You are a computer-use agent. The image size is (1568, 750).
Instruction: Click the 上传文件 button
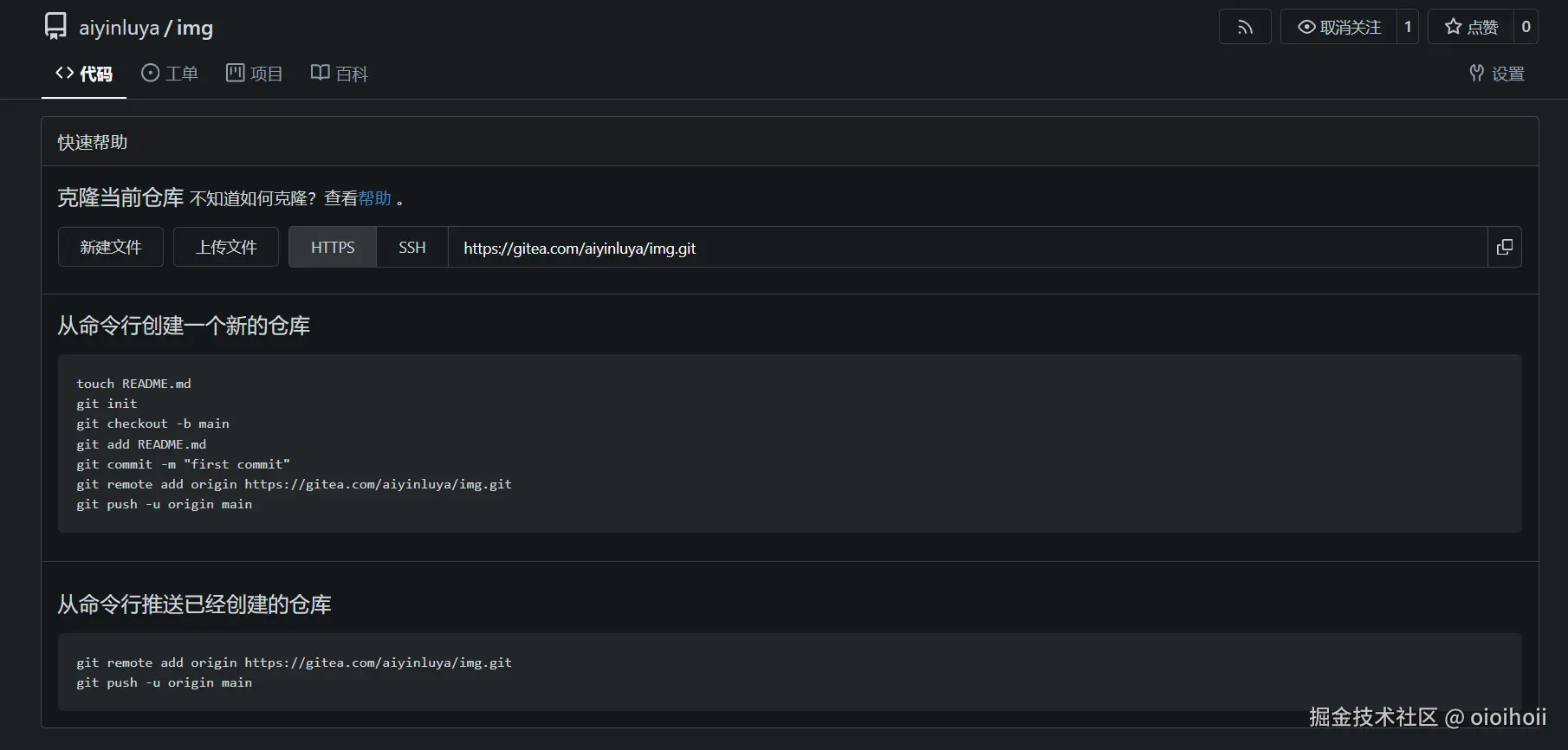[226, 248]
